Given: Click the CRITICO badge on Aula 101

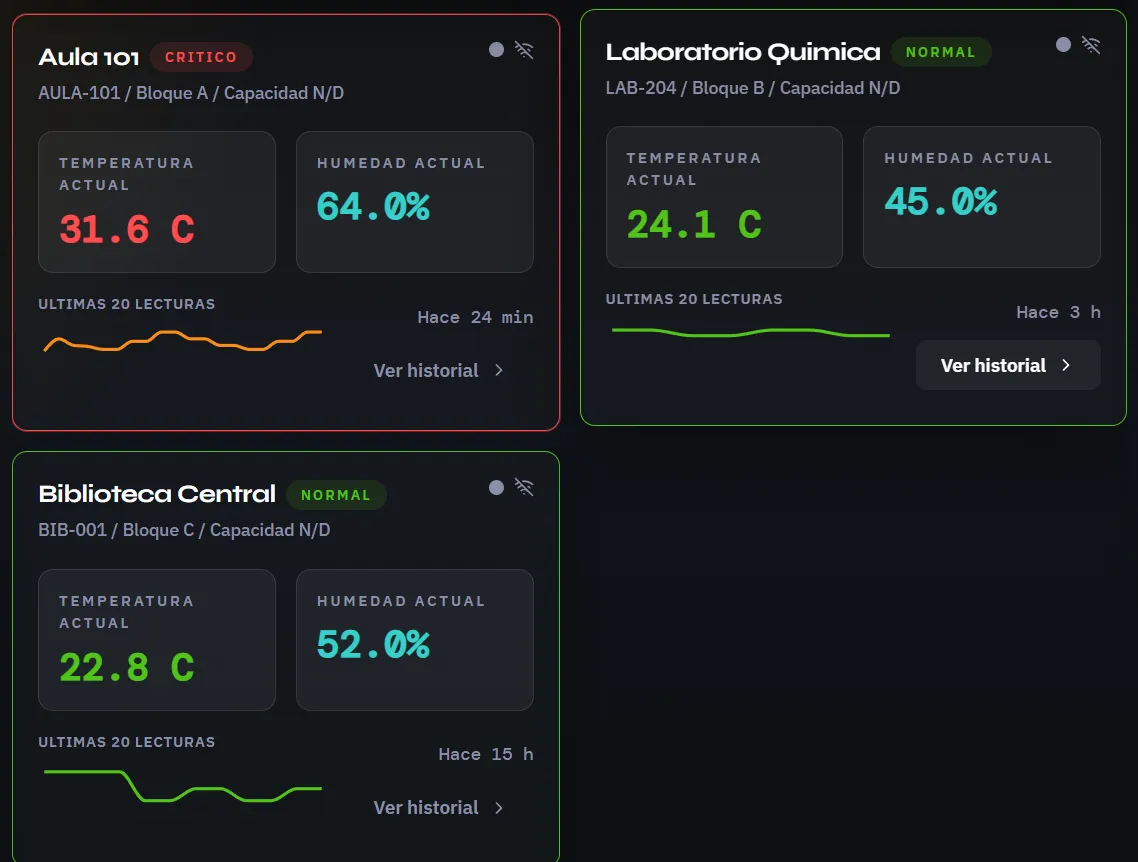Looking at the screenshot, I should coord(201,57).
